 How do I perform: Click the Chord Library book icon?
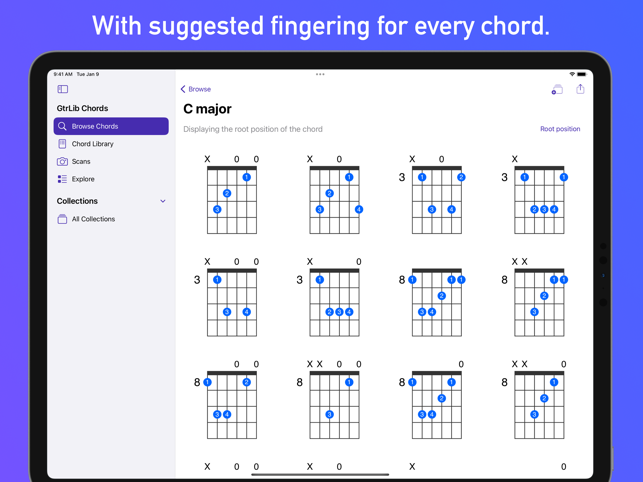tap(62, 144)
